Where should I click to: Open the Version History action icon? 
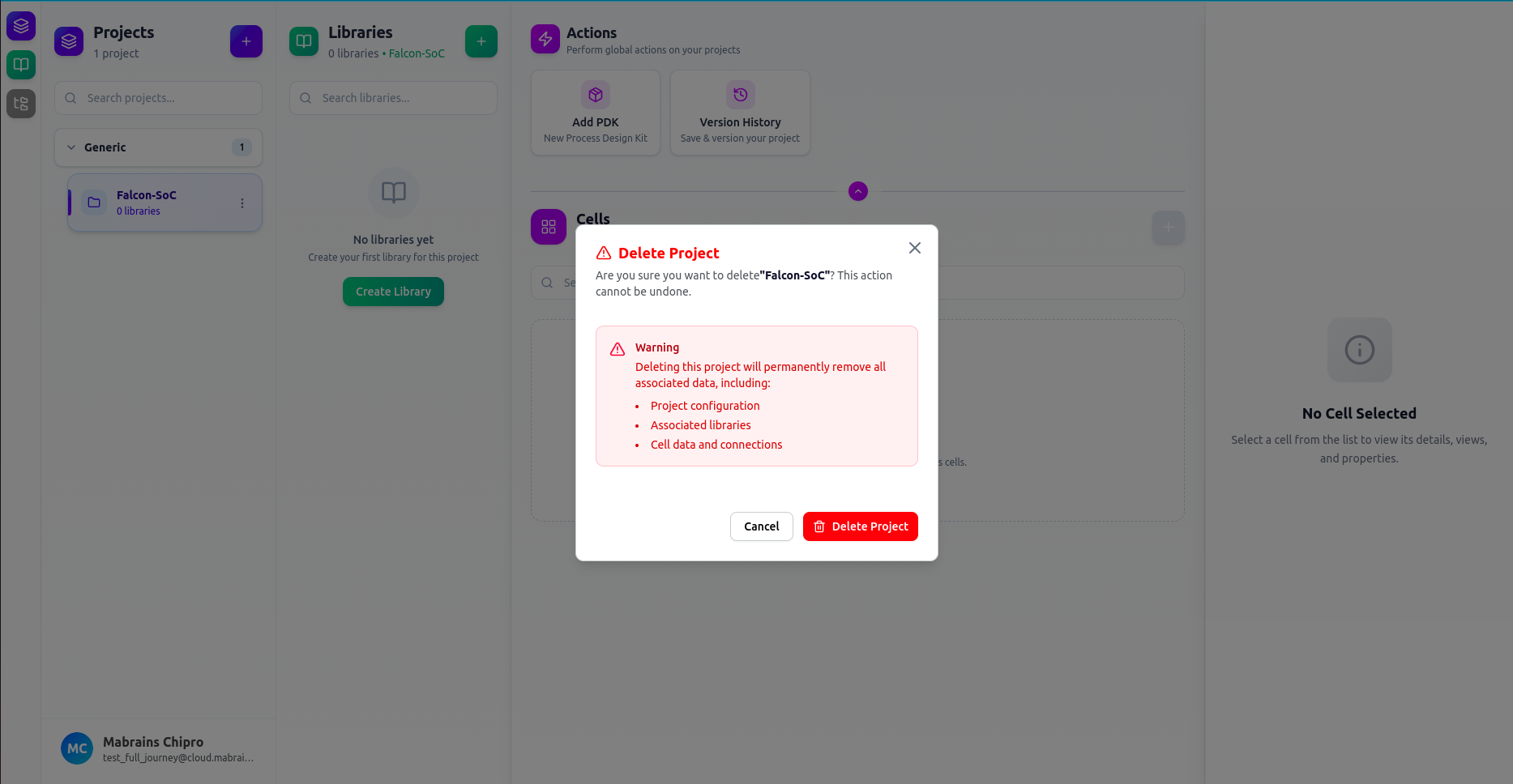point(740,95)
